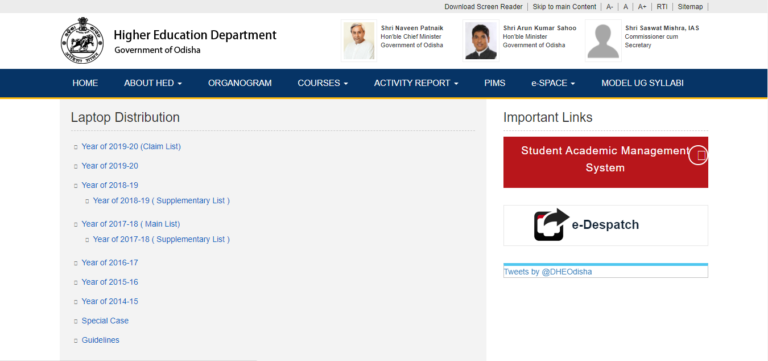
Task: Reset font size with A button
Action: (x=625, y=7)
